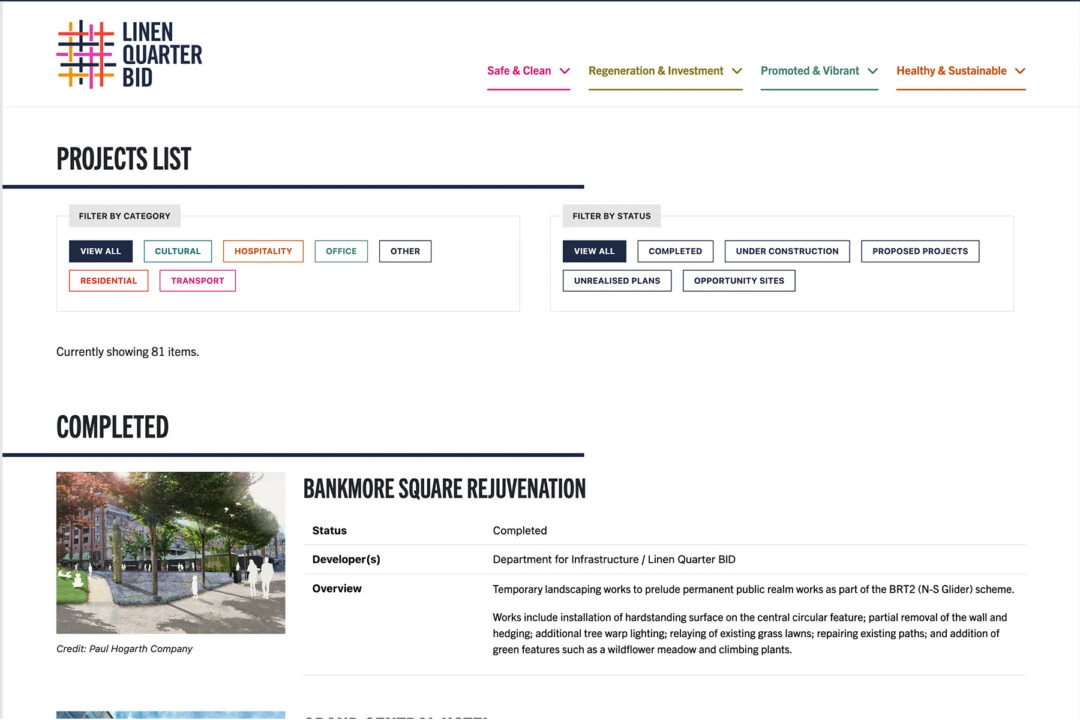Select the Transport category filter

[x=197, y=281]
